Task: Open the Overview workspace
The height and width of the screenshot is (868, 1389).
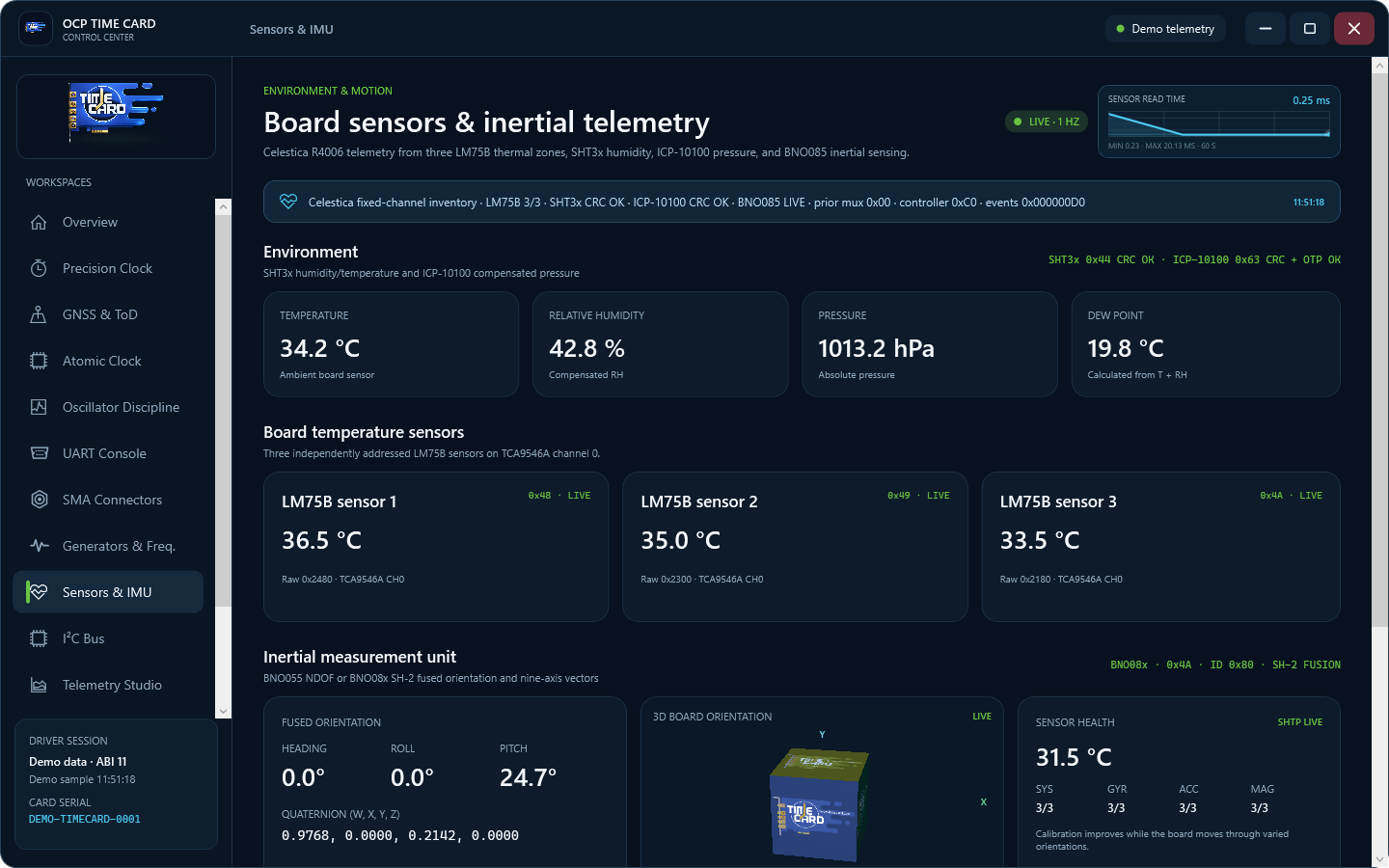Action: click(x=108, y=222)
